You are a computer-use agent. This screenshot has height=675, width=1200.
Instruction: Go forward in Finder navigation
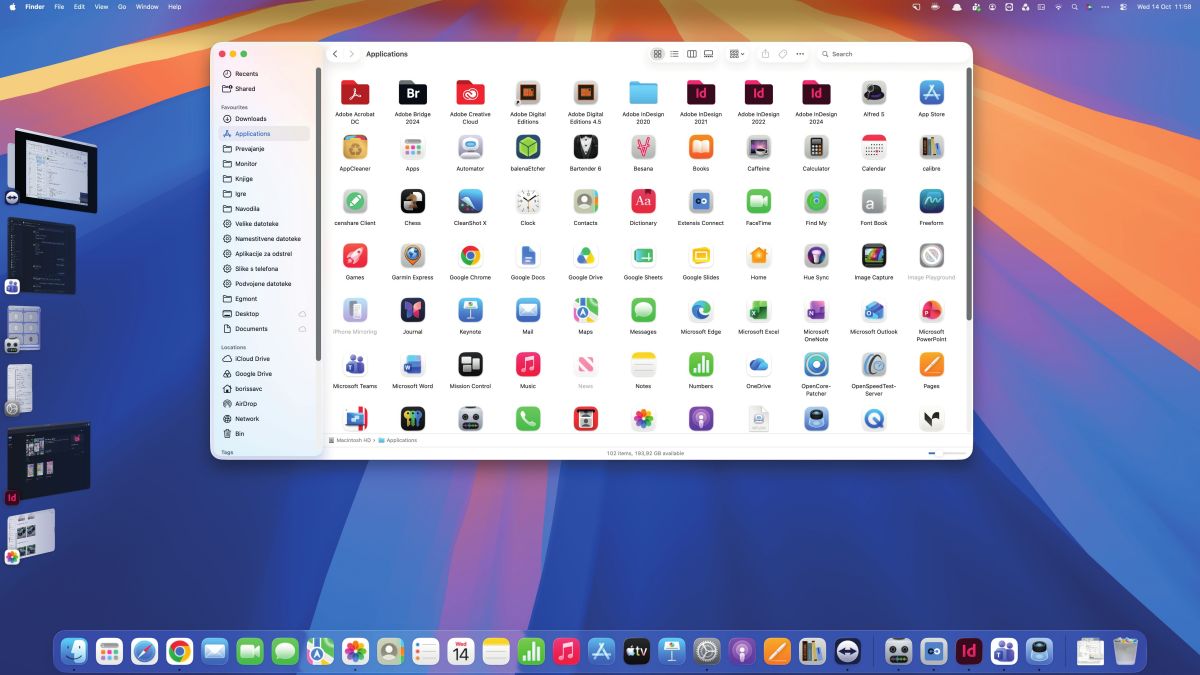click(x=351, y=54)
